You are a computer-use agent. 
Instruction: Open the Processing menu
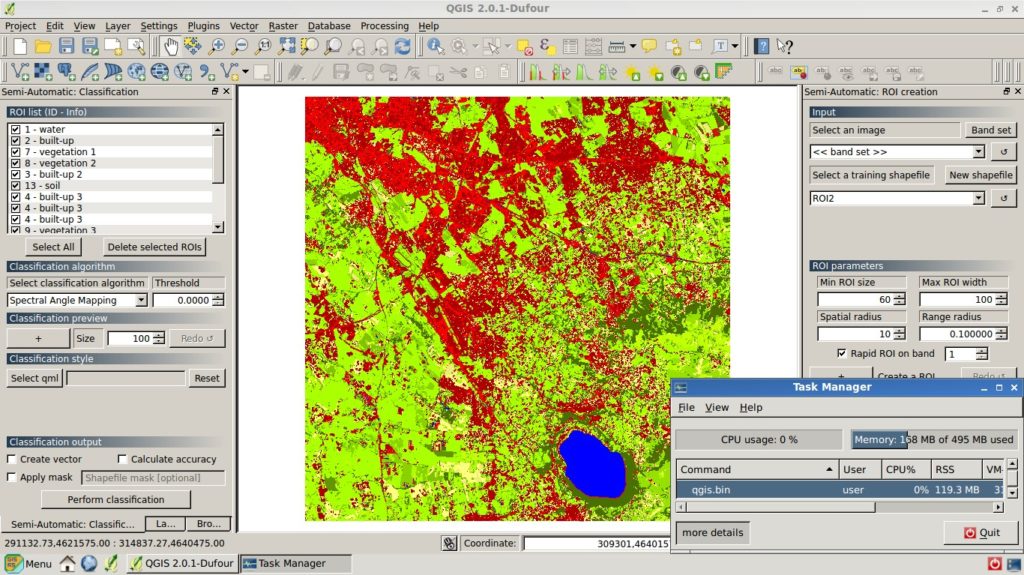(x=384, y=26)
